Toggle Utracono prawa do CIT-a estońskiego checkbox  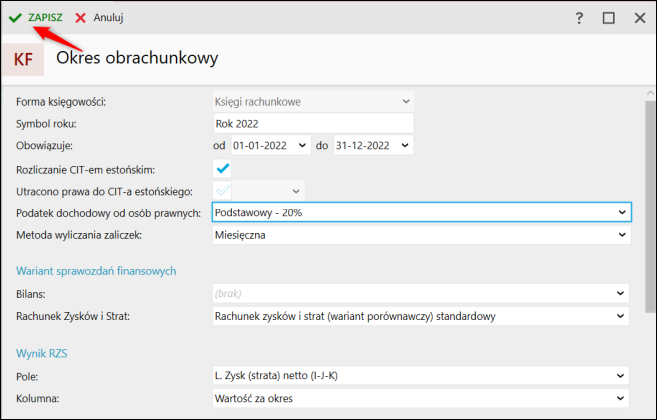click(x=222, y=190)
